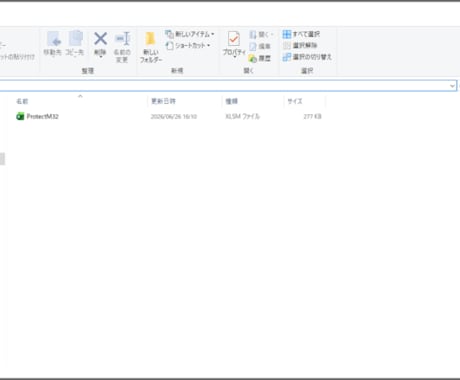Expand the address bar dropdown arrow

[x=452, y=86]
